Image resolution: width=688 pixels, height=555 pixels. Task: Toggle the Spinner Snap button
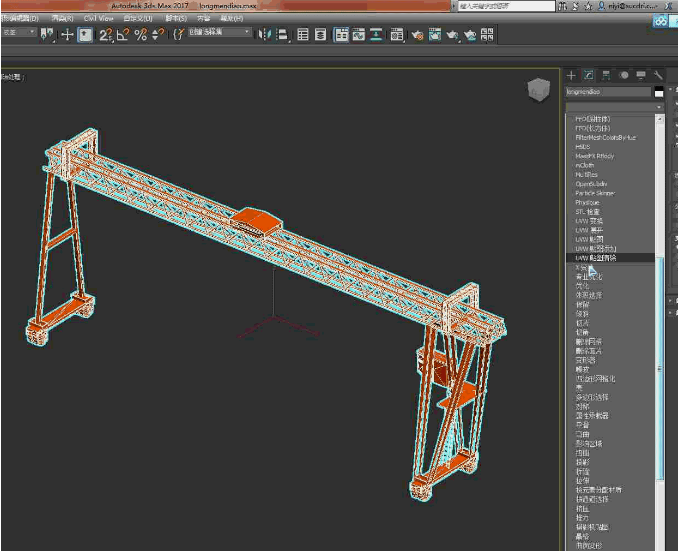tap(158, 35)
